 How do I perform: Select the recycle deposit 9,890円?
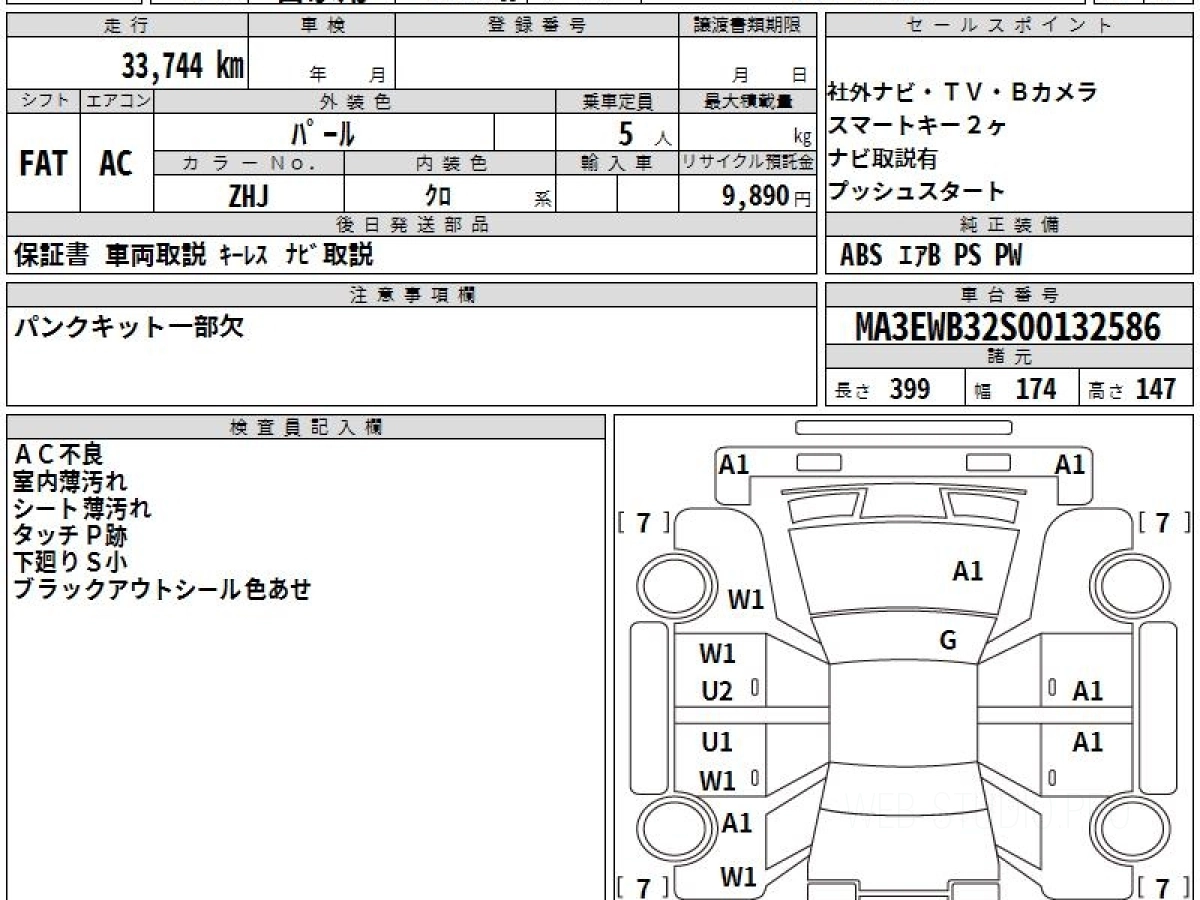(x=767, y=196)
